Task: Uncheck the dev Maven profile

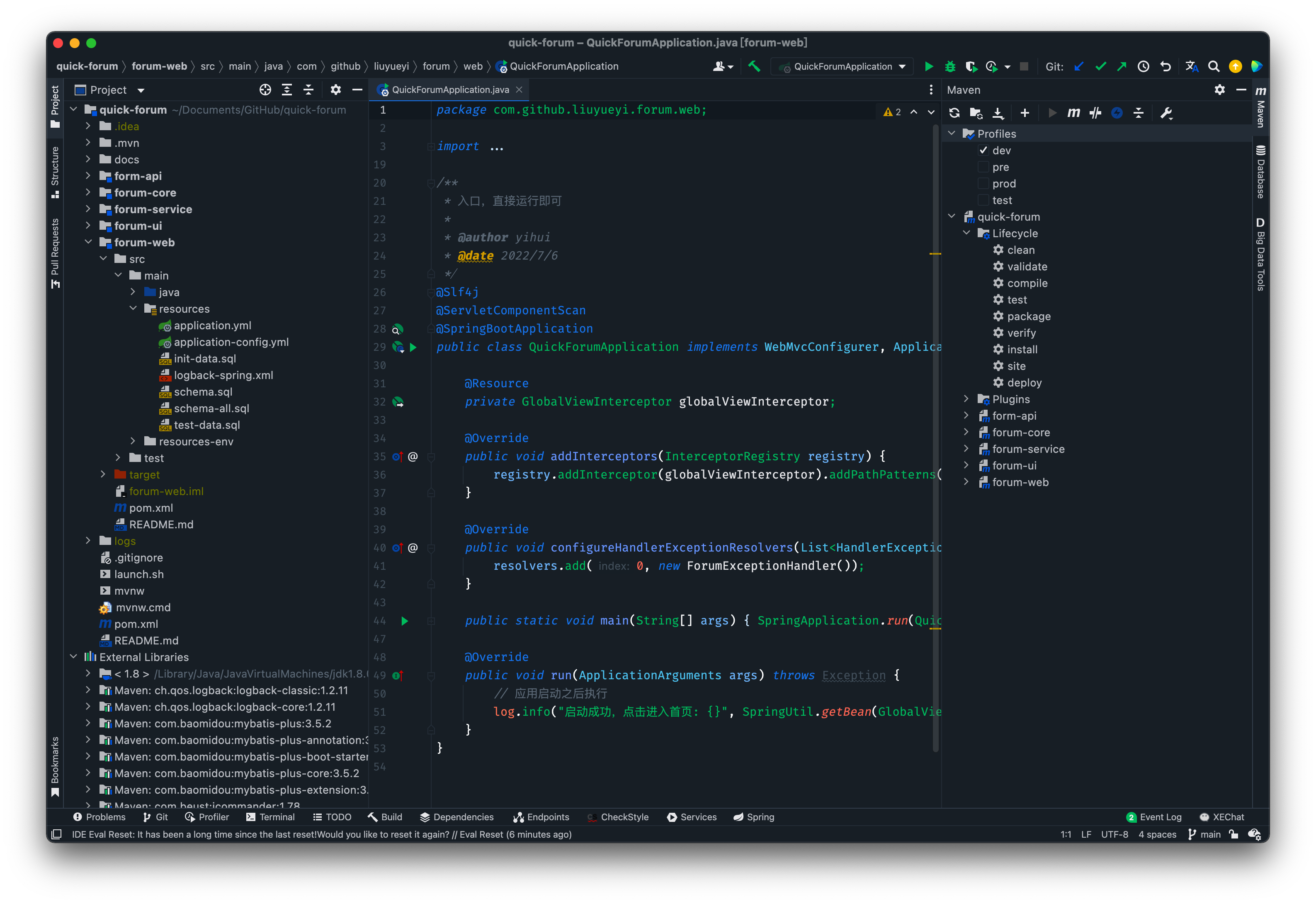Action: pos(983,150)
